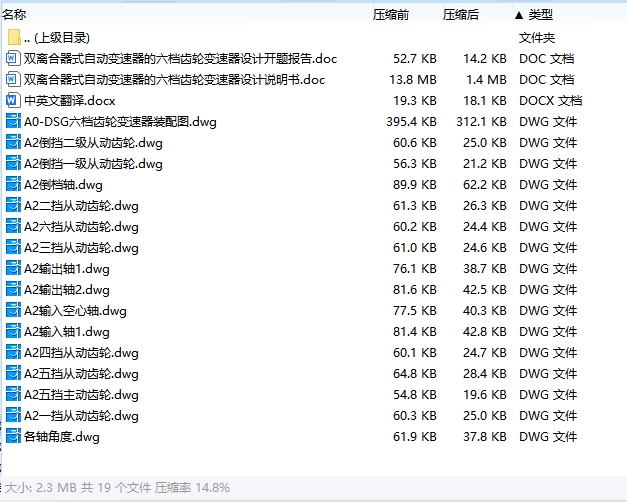The width and height of the screenshot is (627, 502).
Task: Click the 类型 column header
Action: 540,15
